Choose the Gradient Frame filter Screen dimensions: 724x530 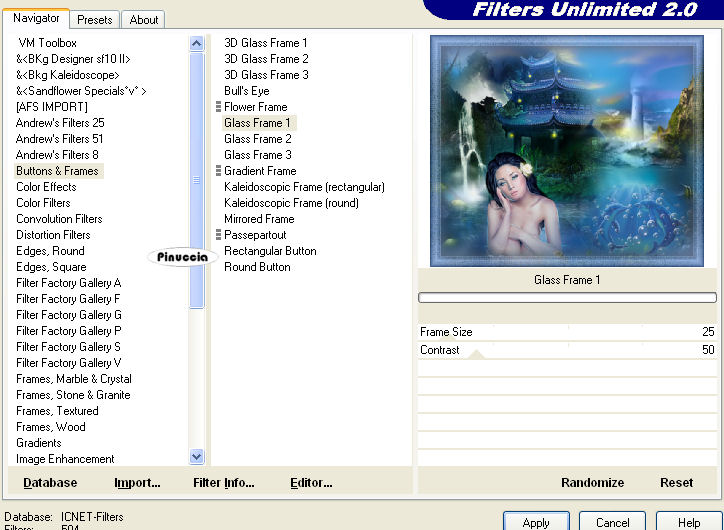coord(260,171)
